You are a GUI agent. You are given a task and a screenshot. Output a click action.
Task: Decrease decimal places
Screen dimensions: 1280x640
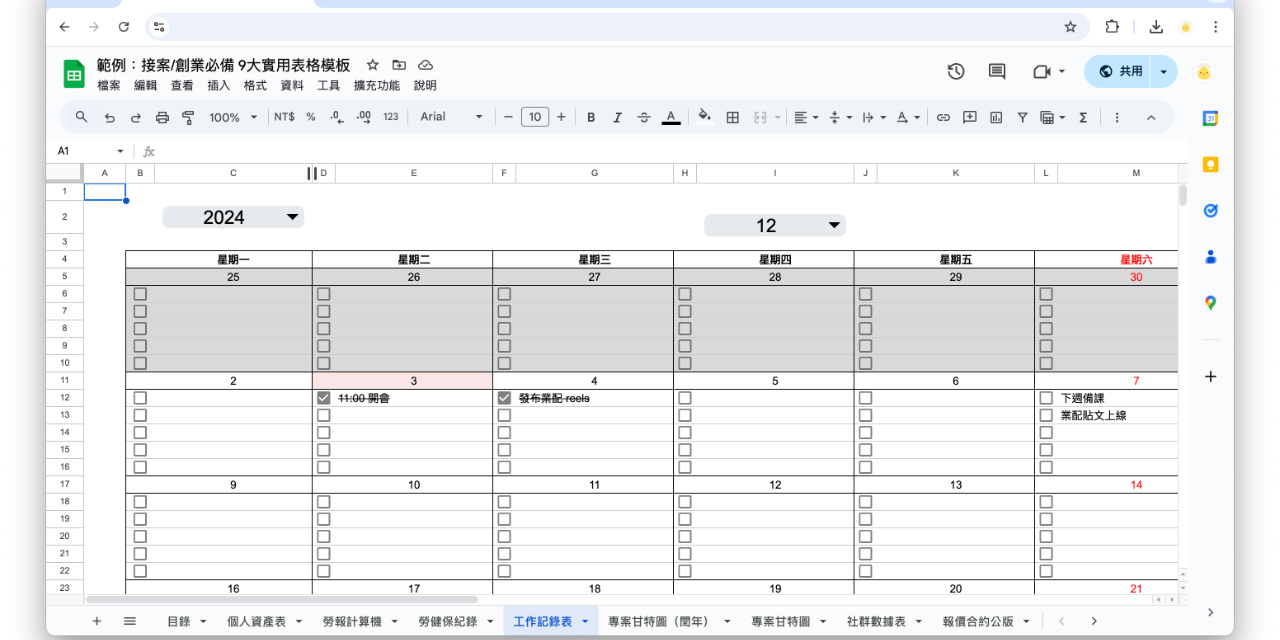[337, 117]
